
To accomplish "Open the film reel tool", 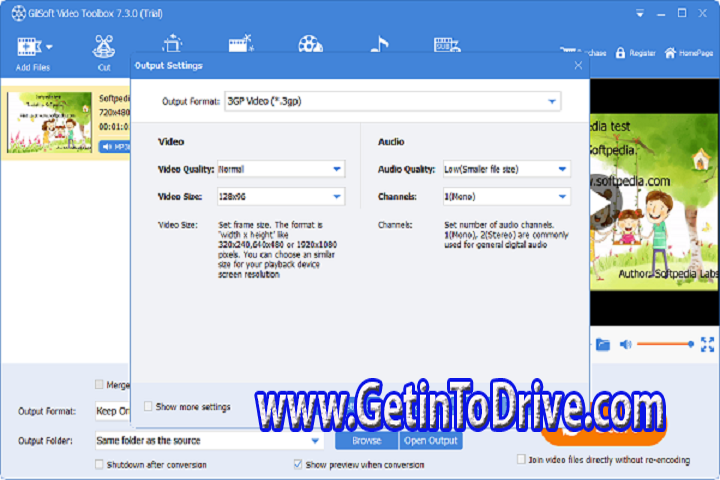I will pyautogui.click(x=310, y=44).
